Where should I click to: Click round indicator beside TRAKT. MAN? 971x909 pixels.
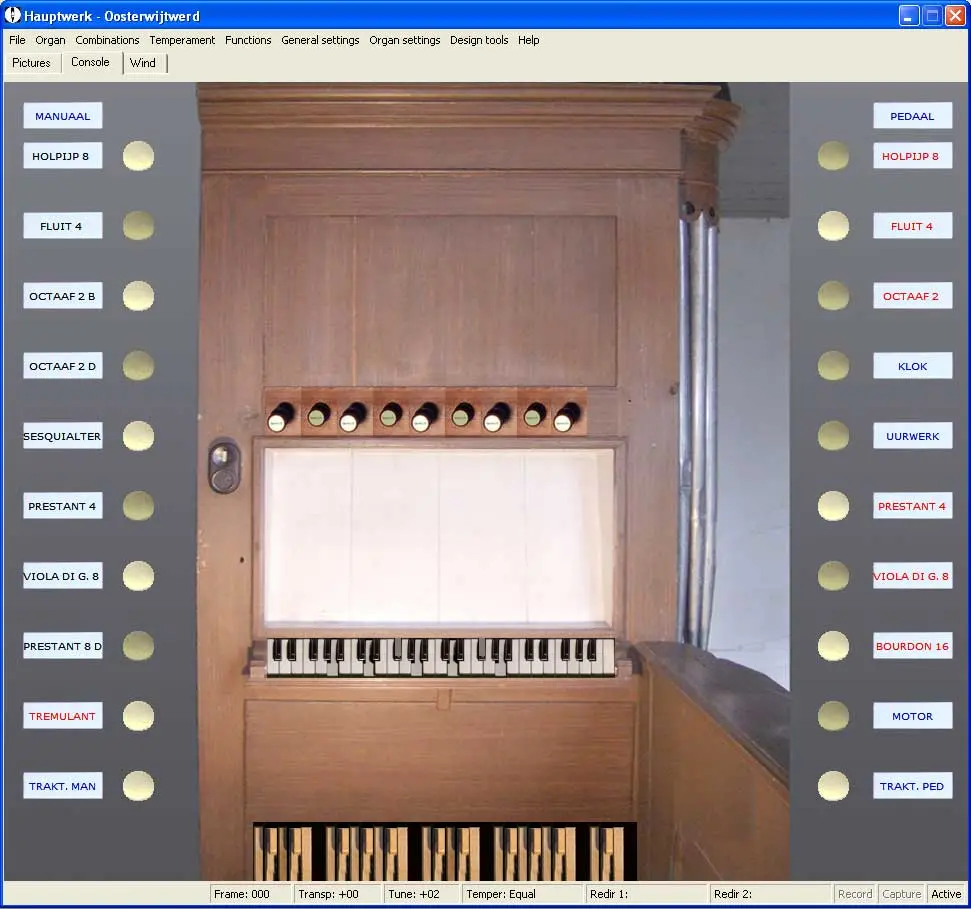click(x=138, y=786)
